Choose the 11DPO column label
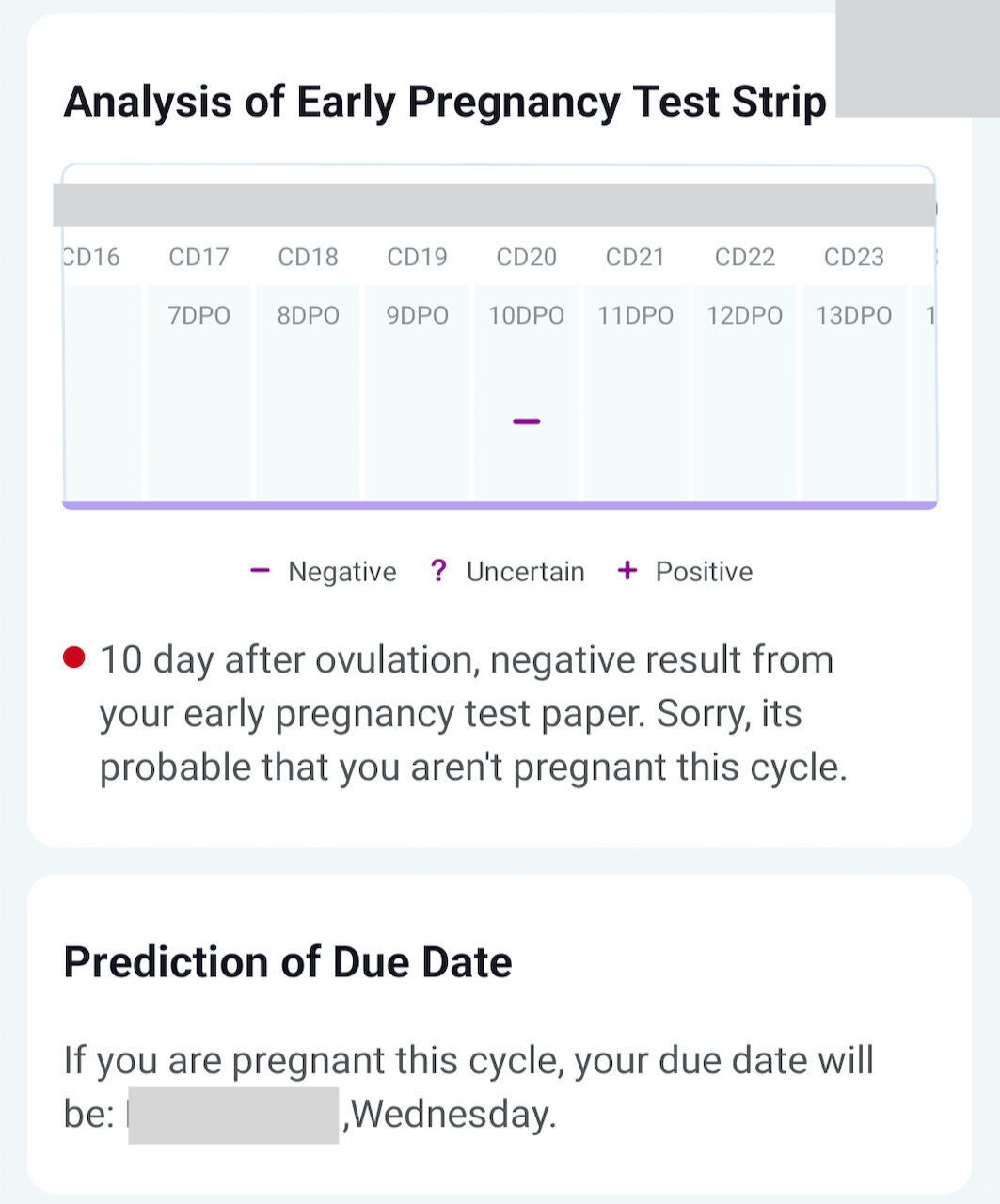Screen dimensions: 1000x1204 [636, 315]
